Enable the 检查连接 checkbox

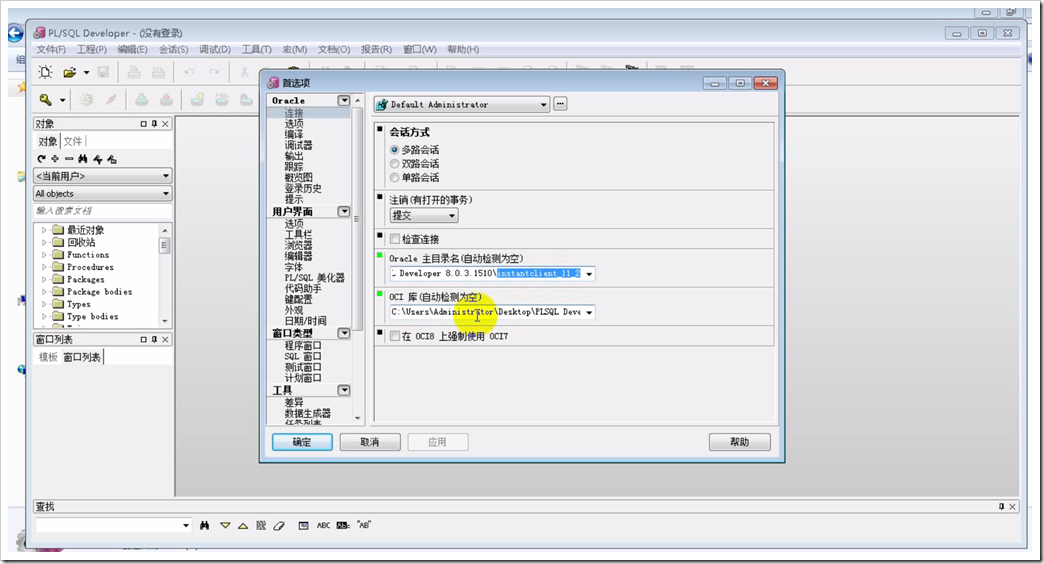coord(395,239)
